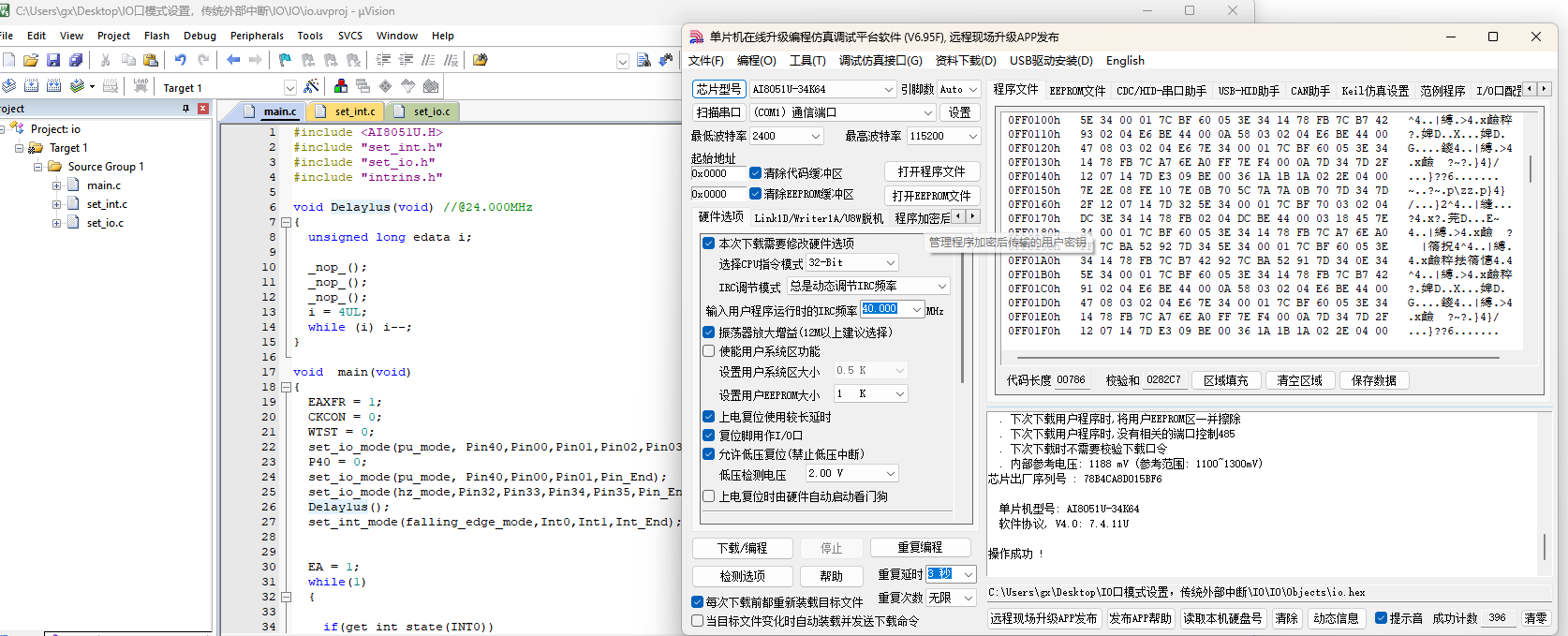Click the Undo arrow icon
The image size is (1568, 636).
coord(180,60)
